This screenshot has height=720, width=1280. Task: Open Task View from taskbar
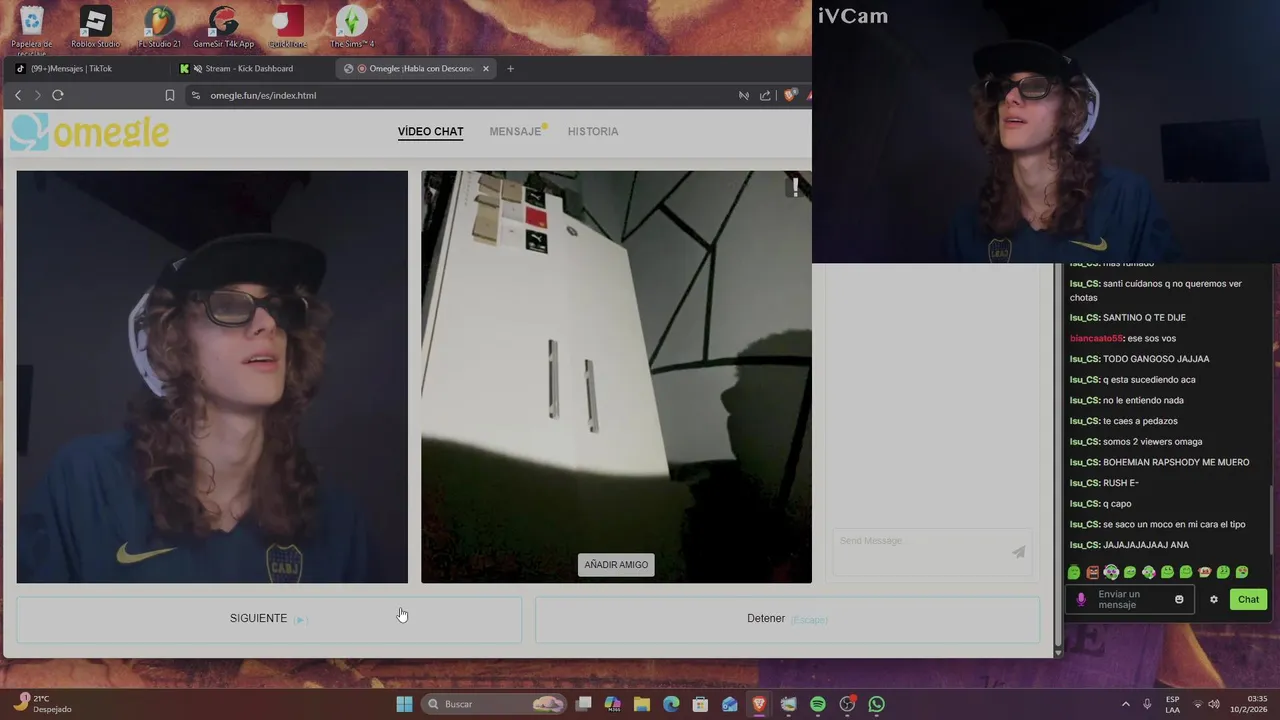click(x=584, y=704)
